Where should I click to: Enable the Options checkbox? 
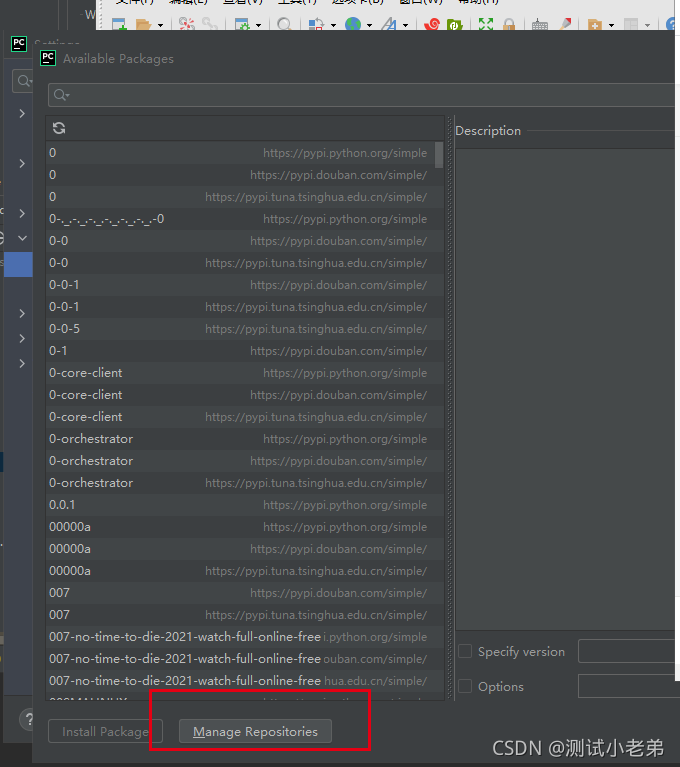465,686
